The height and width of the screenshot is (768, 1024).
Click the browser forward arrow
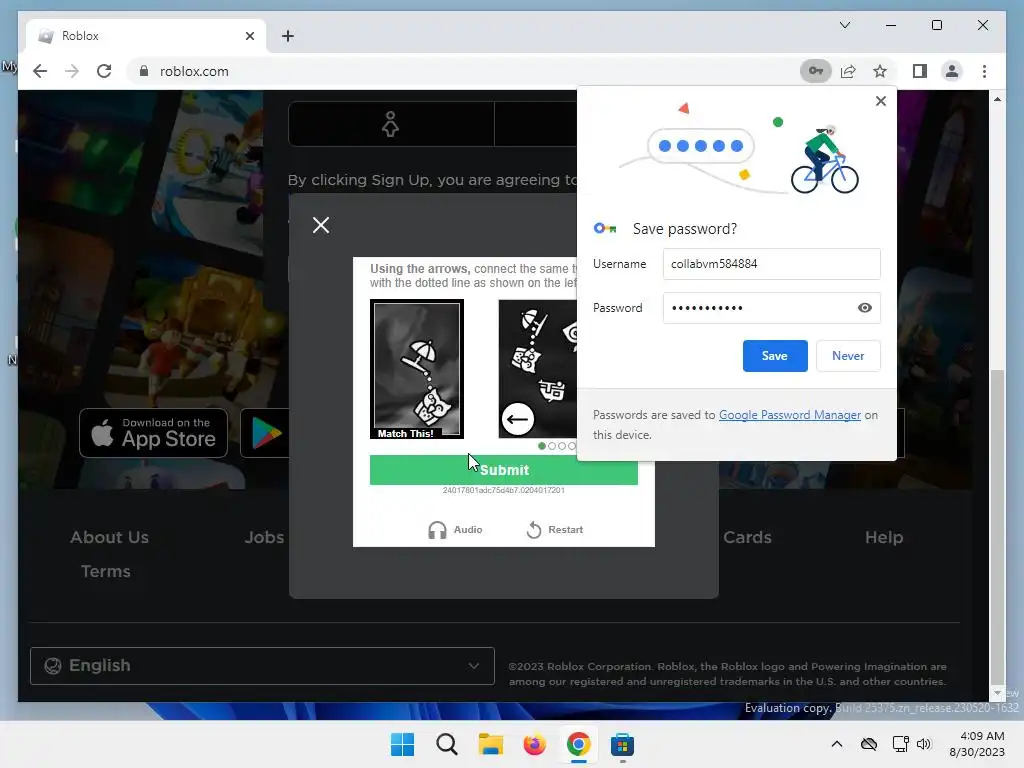tap(72, 71)
